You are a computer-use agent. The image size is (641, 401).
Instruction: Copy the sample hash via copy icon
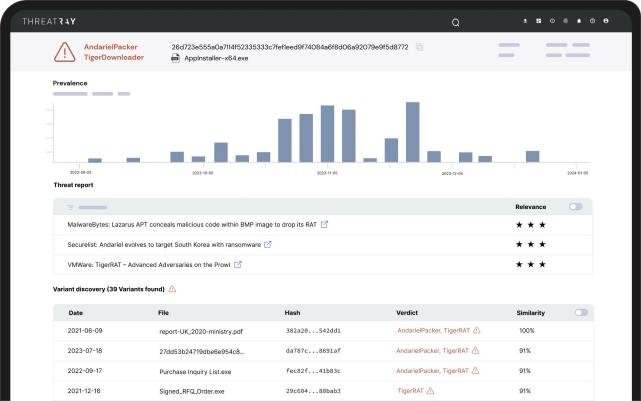[419, 46]
